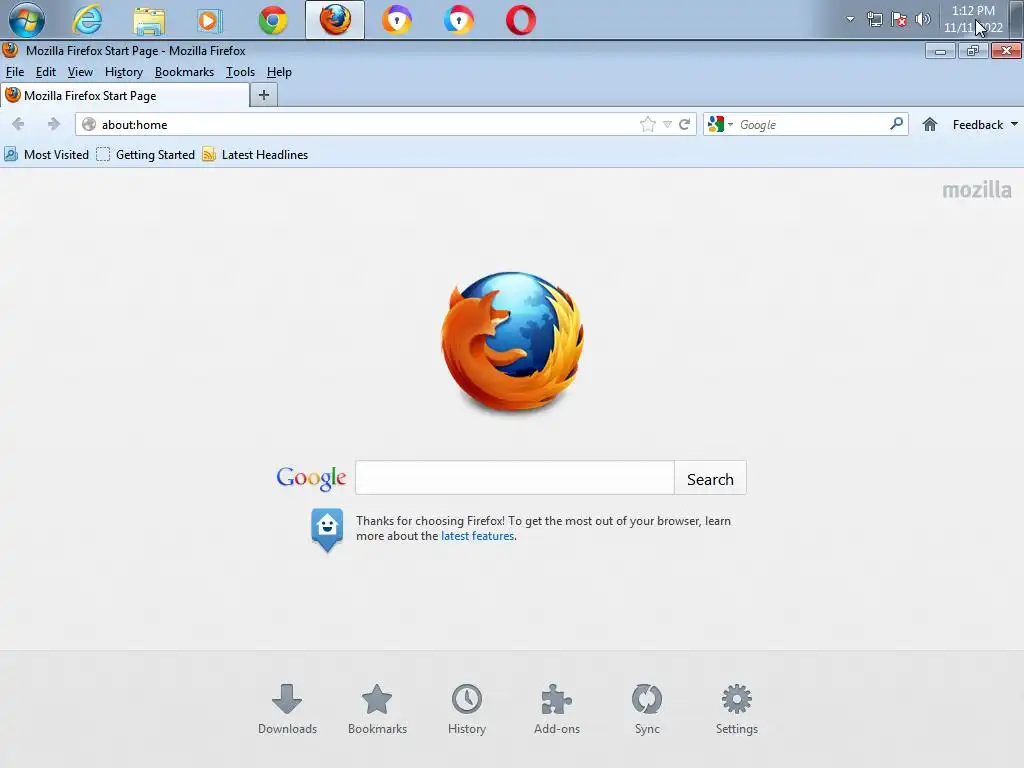The height and width of the screenshot is (768, 1024).
Task: Click the volume speaker tray icon
Action: [922, 19]
